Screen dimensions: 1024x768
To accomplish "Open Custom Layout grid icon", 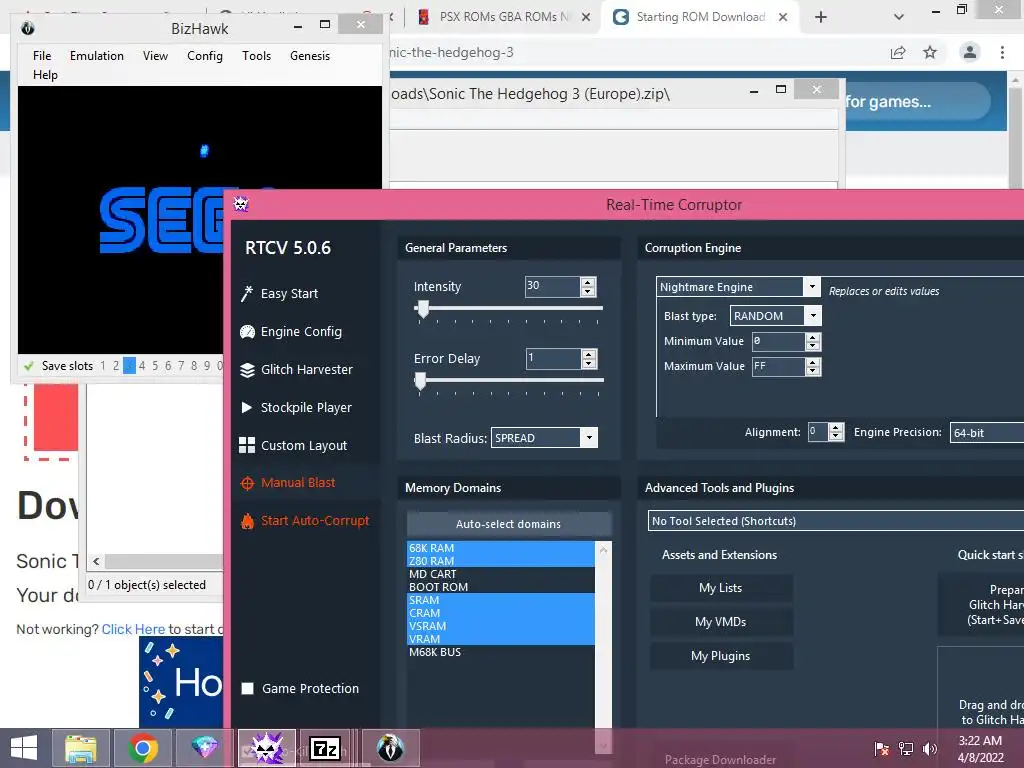I will click(x=247, y=445).
